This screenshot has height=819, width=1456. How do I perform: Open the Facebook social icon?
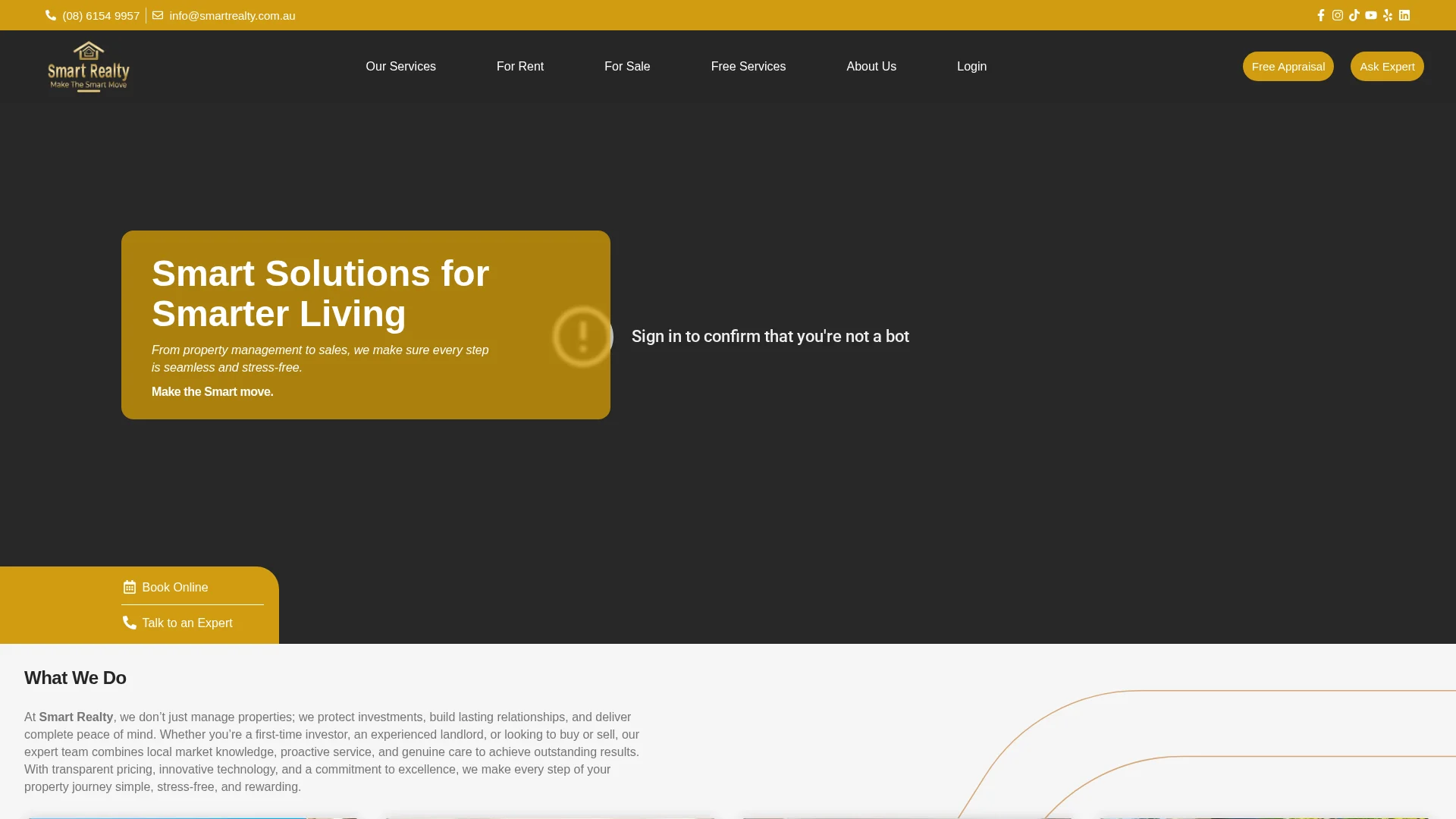(1321, 15)
